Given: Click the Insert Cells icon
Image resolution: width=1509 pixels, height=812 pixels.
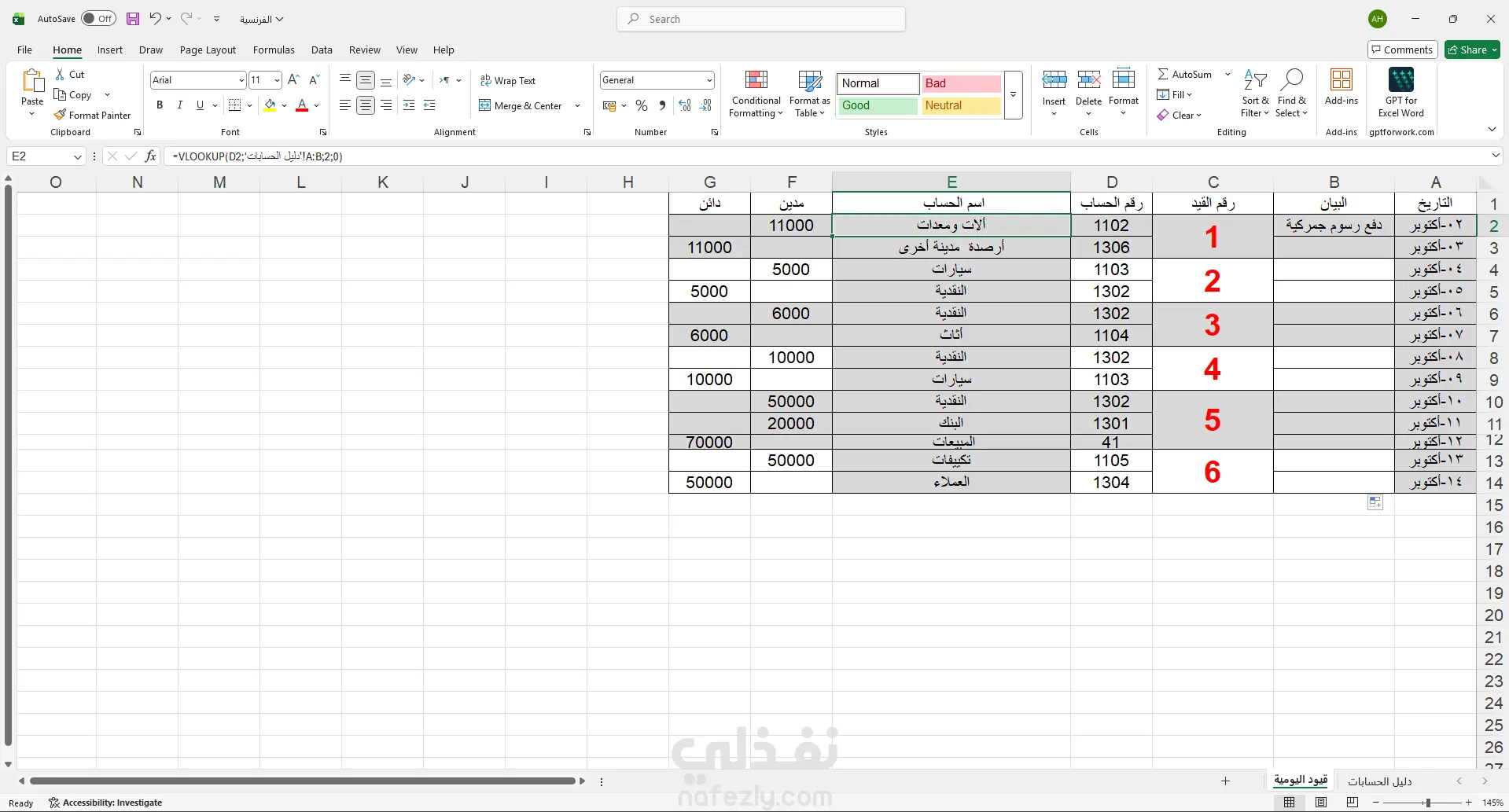Looking at the screenshot, I should pos(1054,79).
